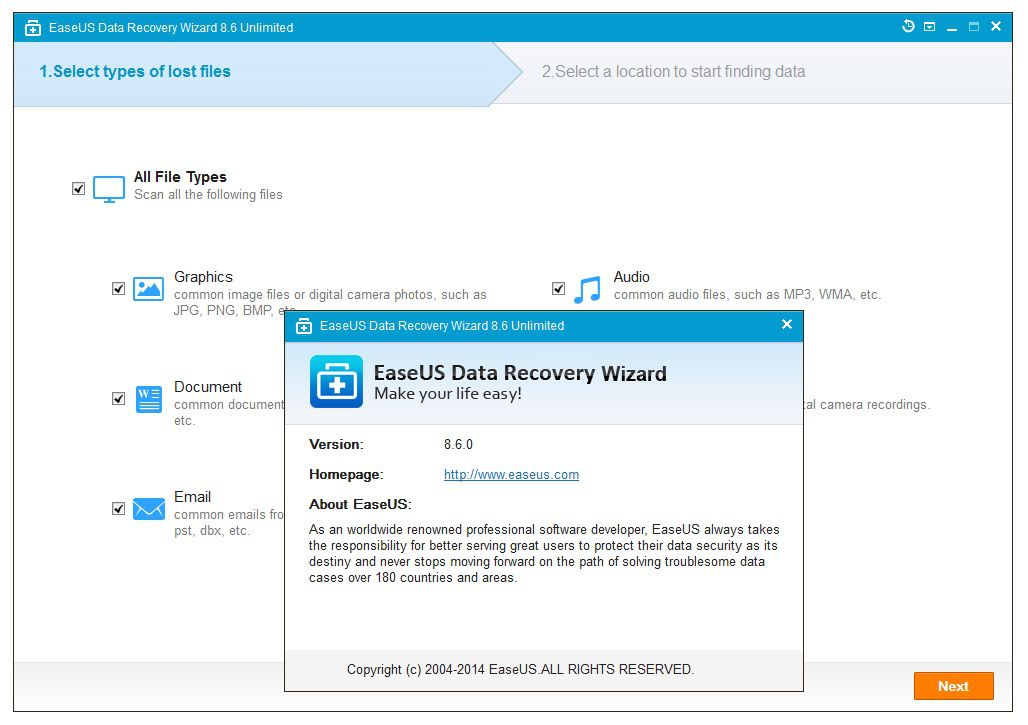Click the Copyright (c) 2004-2014 EaseUS text

click(x=521, y=669)
